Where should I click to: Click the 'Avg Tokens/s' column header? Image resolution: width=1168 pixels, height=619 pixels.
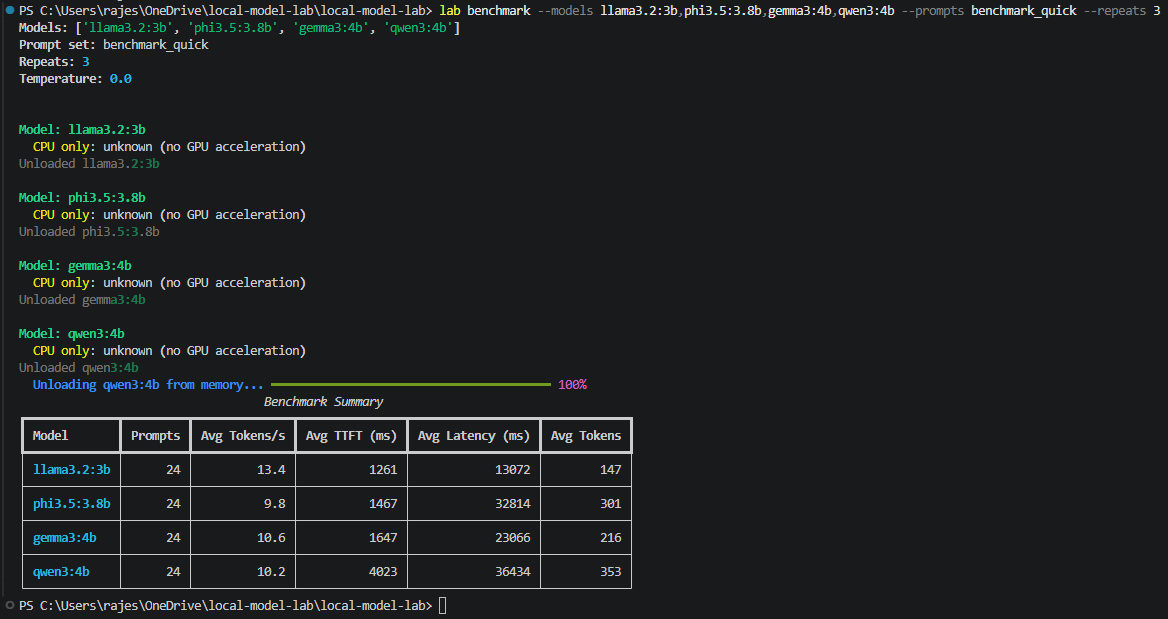[x=243, y=436]
